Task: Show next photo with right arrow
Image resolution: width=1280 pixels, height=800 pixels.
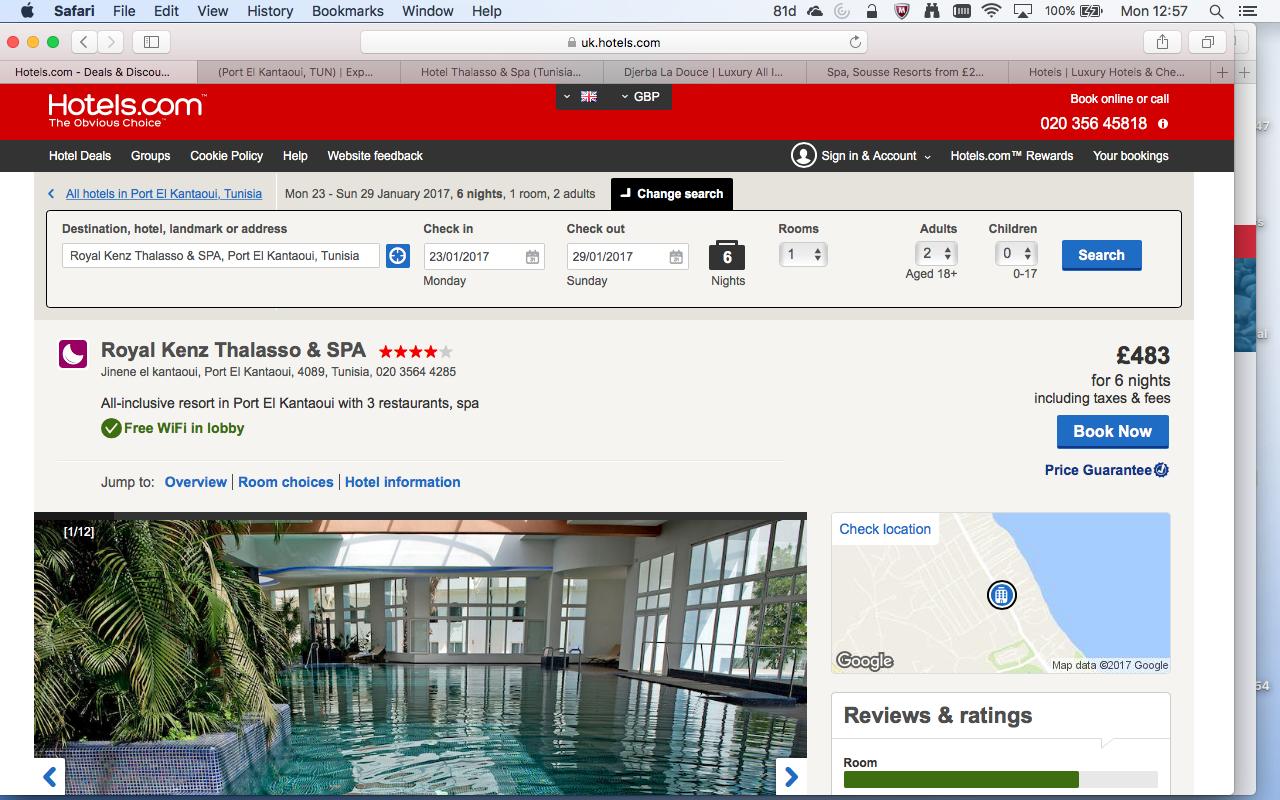Action: (791, 776)
